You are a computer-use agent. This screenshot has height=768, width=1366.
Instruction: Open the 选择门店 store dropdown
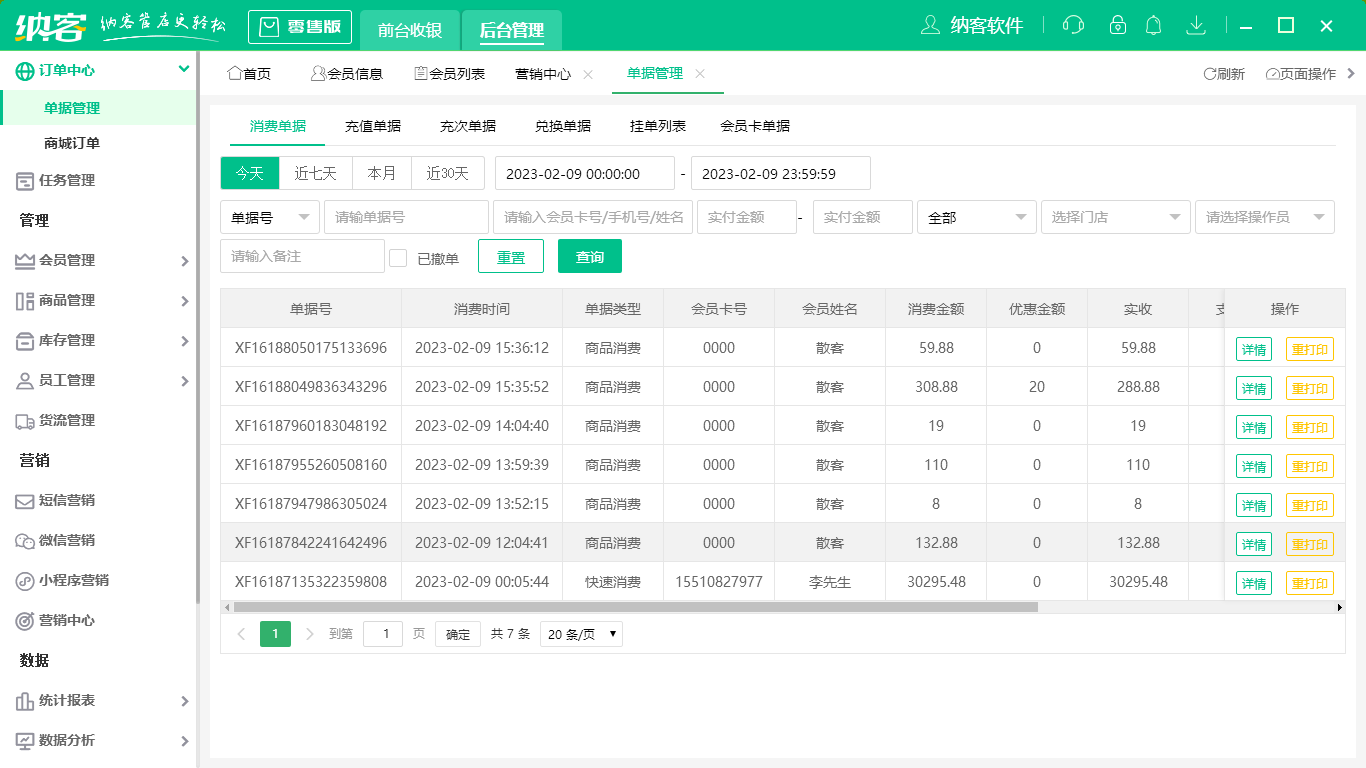coord(1115,217)
